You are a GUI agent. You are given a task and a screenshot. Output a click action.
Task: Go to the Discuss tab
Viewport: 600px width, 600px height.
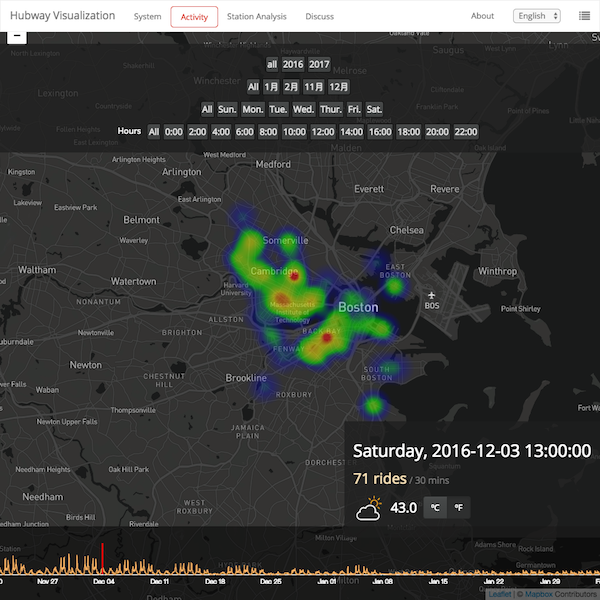click(320, 16)
